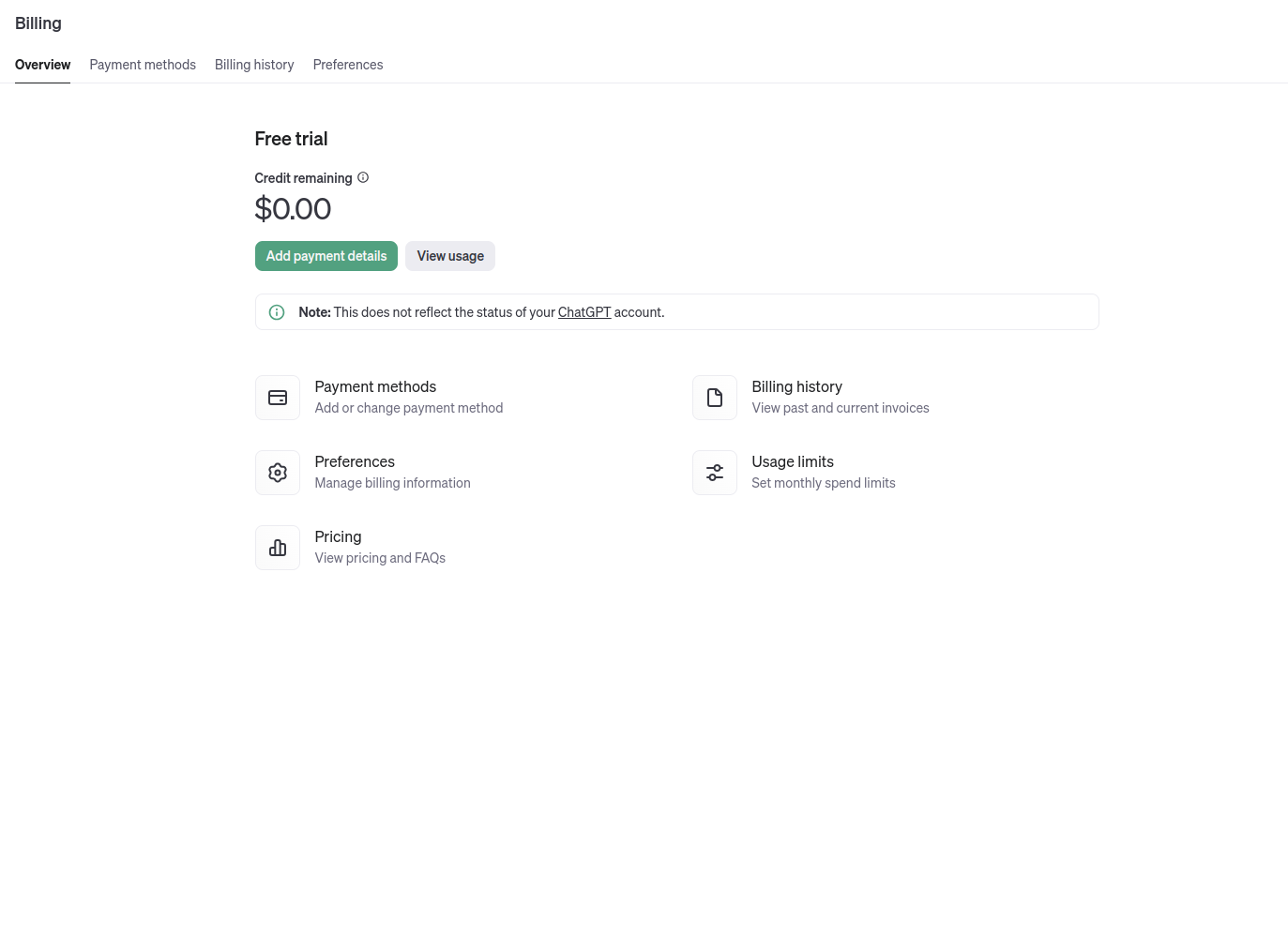Click the green info icon in the note
1288x950 pixels.
pos(277,312)
